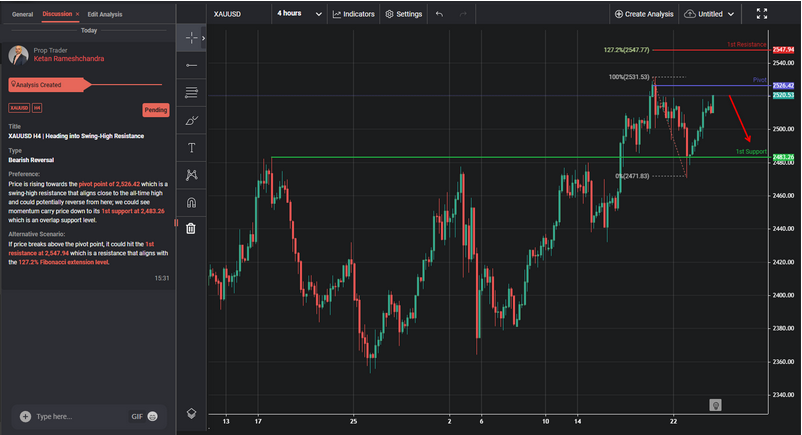Expand the crosshair tool flyout arrow
This screenshot has height=435, width=802.
tap(203, 38)
